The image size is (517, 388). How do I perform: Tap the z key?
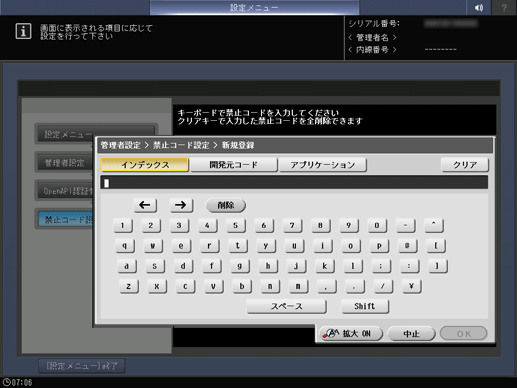[x=129, y=286]
